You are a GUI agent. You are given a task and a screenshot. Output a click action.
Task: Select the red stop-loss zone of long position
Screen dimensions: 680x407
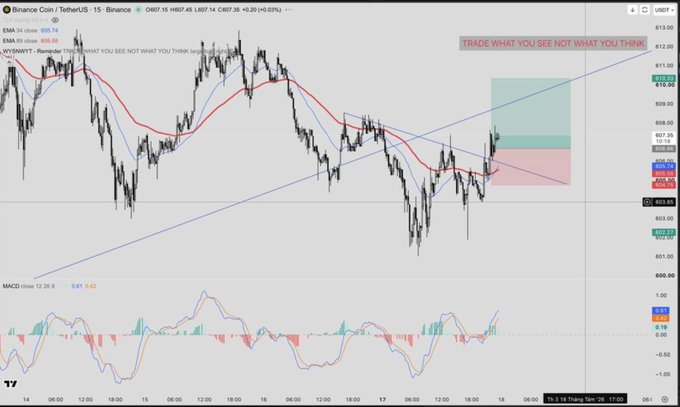[530, 167]
